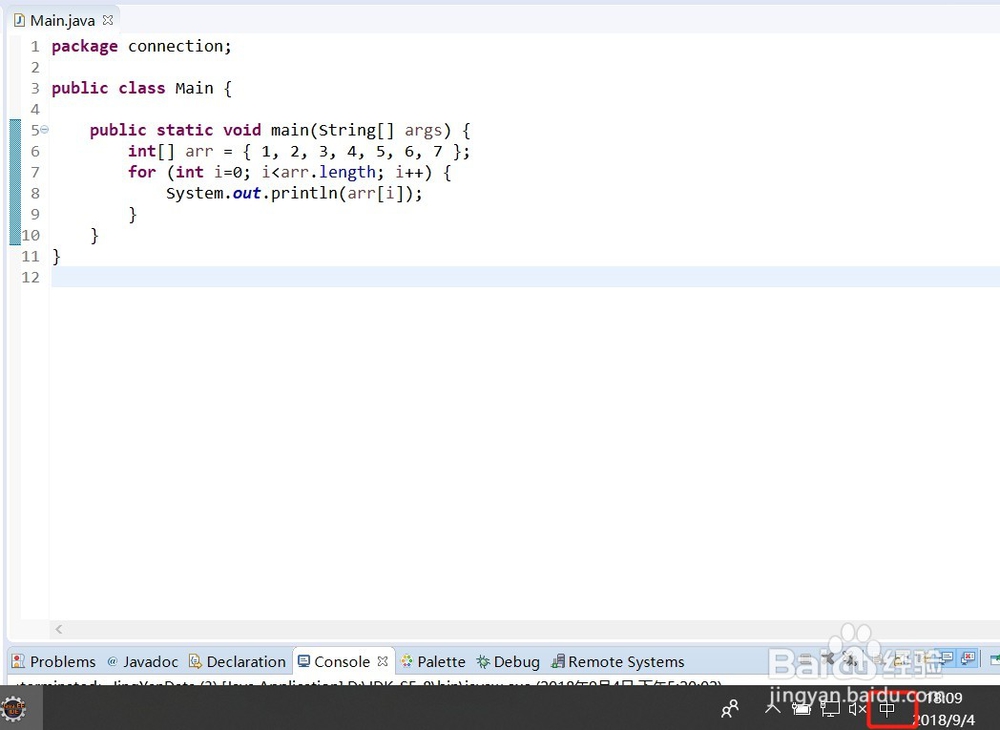
Task: Click the Java file icon on Main.java tab
Action: coord(19,20)
